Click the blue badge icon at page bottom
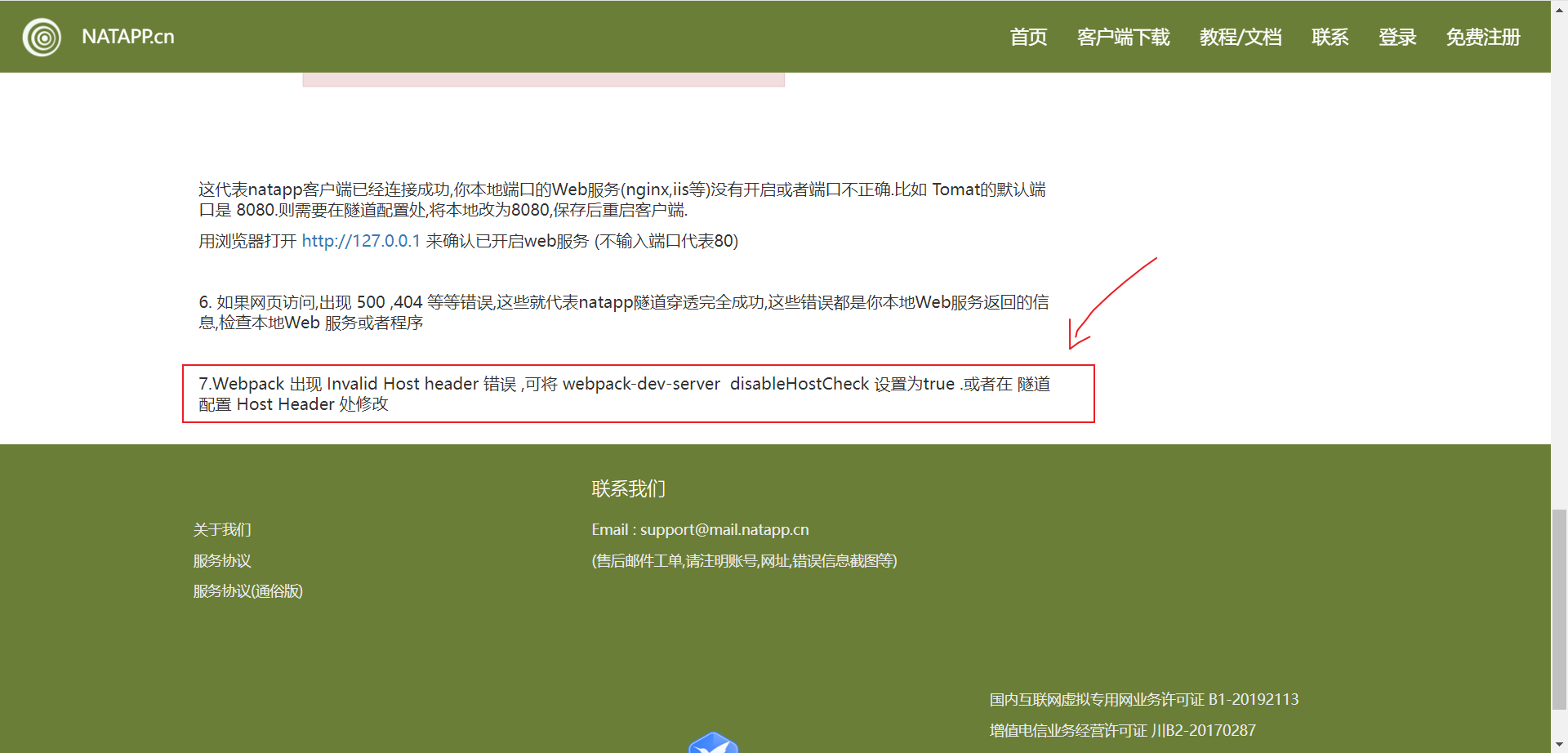The image size is (1568, 753). [x=713, y=743]
